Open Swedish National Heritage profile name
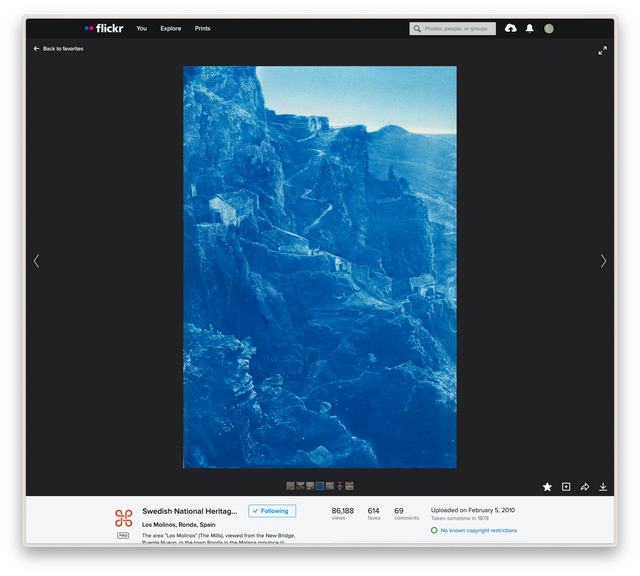Screen dimensions: 640x576 [189, 511]
